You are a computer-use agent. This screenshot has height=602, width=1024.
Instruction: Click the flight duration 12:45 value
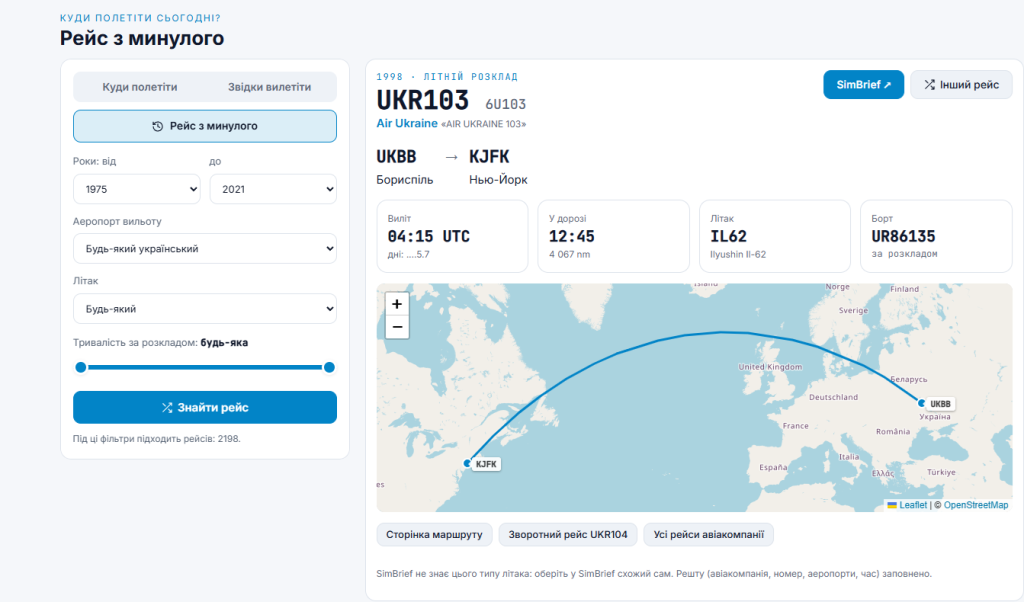[571, 236]
